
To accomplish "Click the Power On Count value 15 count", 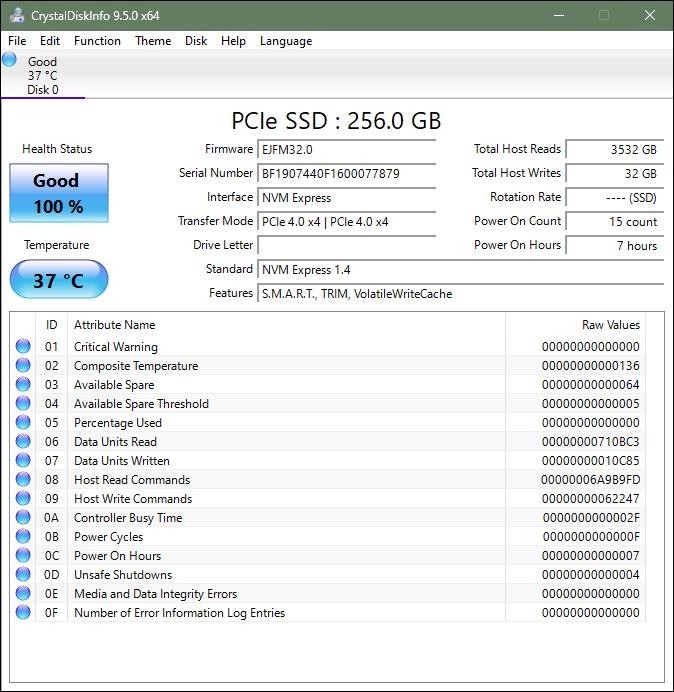I will pos(614,222).
